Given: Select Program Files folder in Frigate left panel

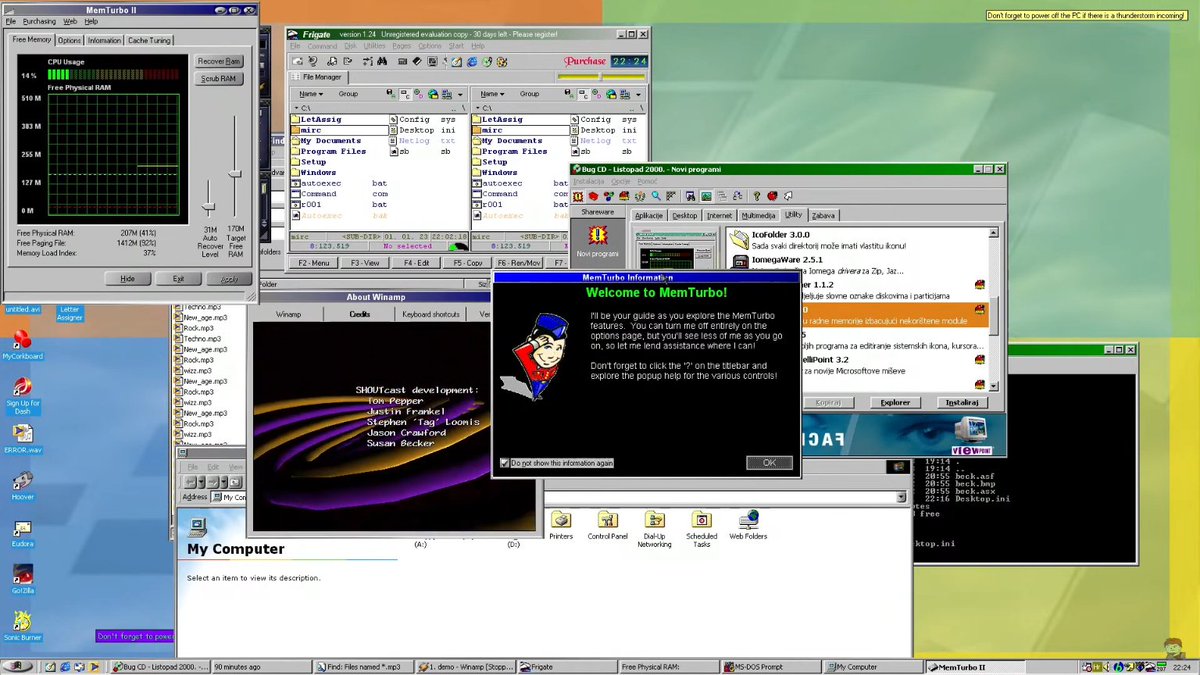Looking at the screenshot, I should tap(340, 151).
